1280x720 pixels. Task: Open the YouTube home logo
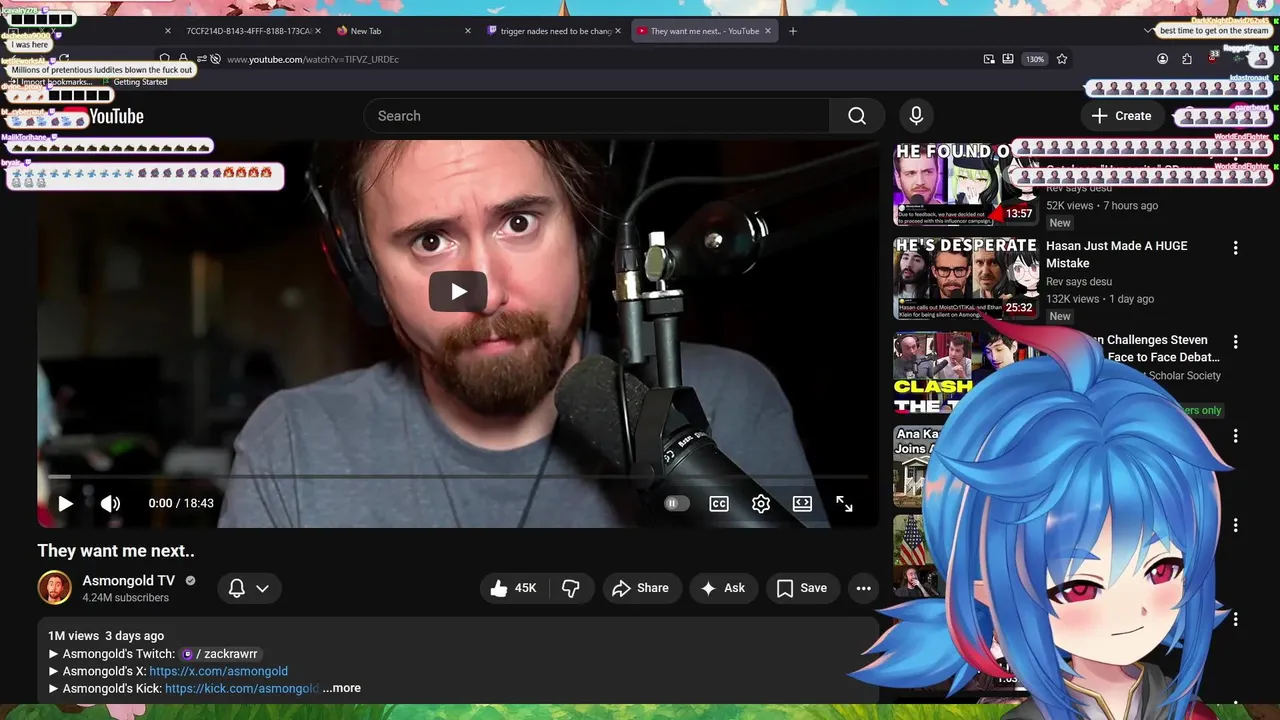pos(105,117)
